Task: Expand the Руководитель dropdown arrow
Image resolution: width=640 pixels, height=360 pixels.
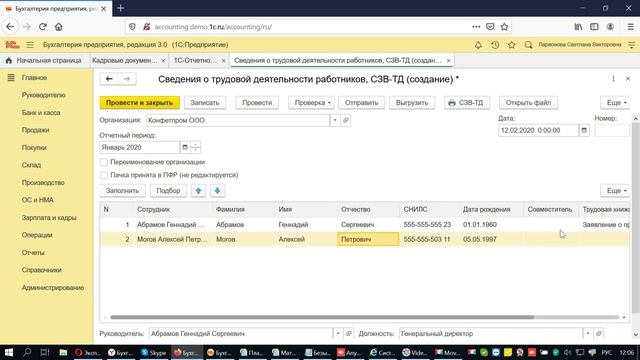Action: click(x=338, y=333)
